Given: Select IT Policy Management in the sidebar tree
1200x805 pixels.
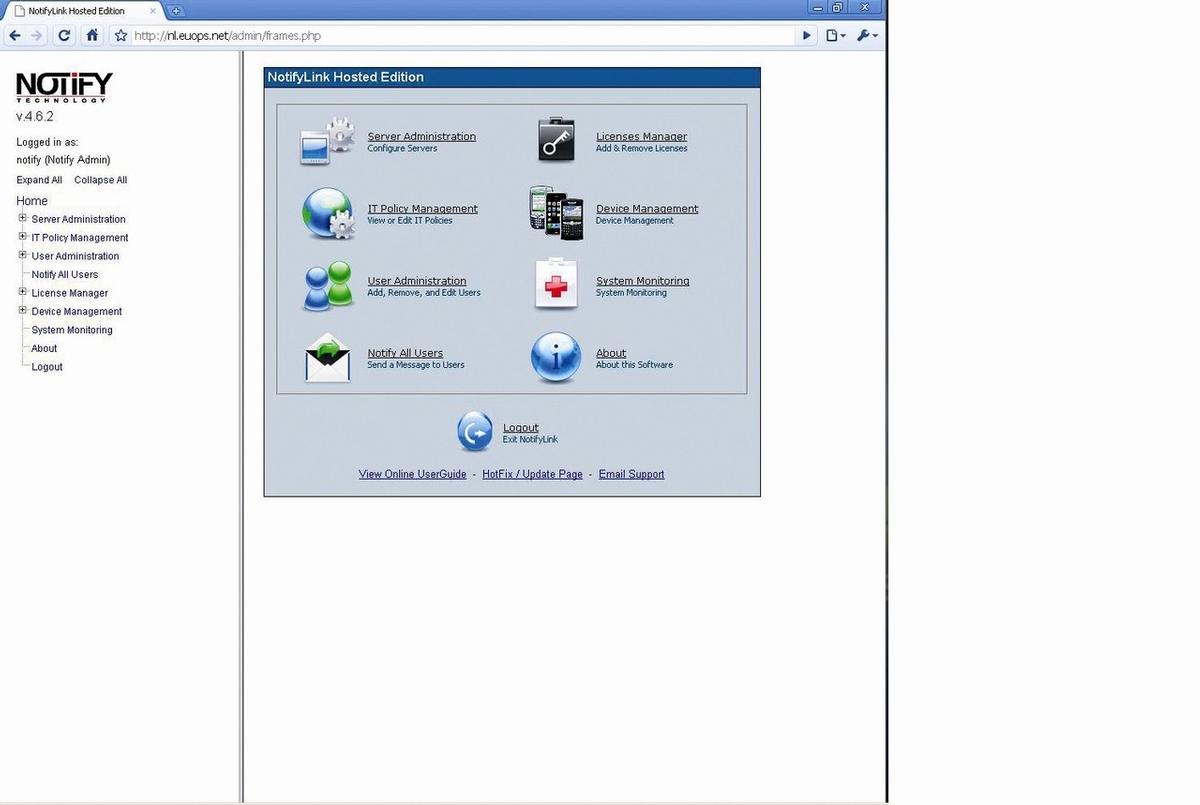Looking at the screenshot, I should 80,238.
